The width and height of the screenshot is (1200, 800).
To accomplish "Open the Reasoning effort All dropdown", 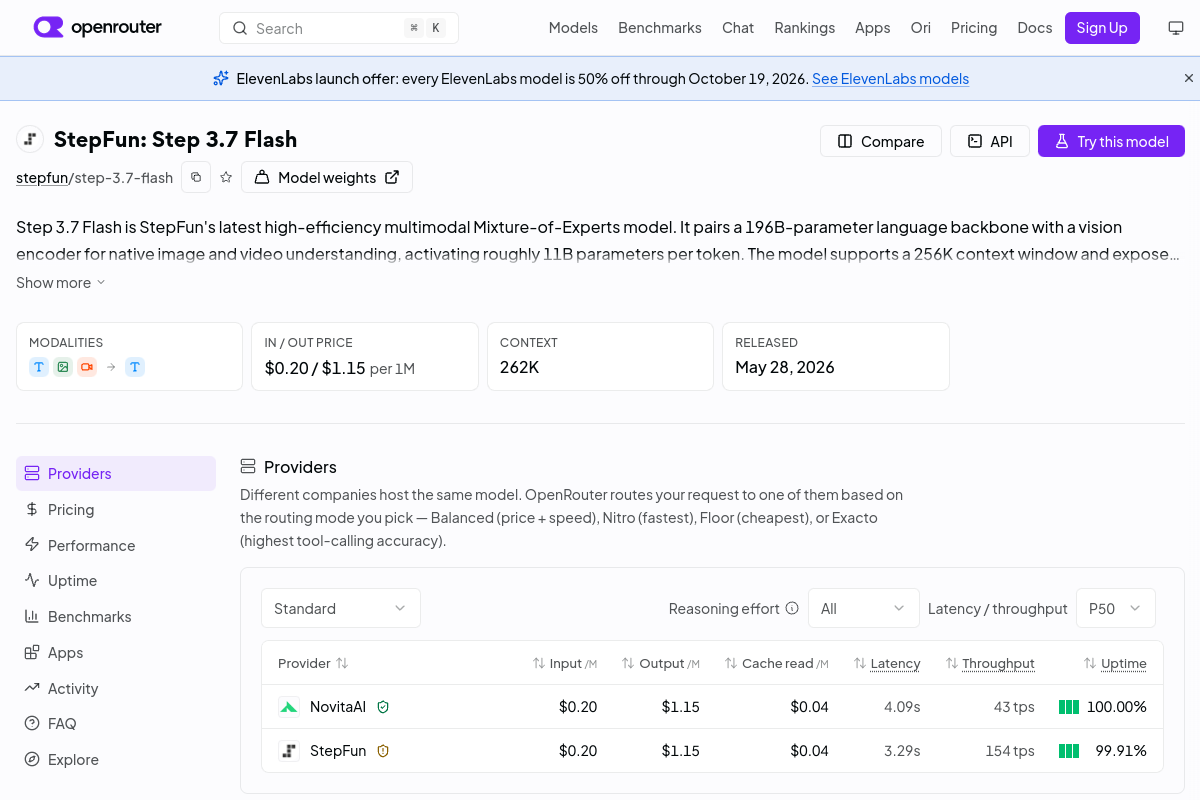I will click(x=863, y=608).
